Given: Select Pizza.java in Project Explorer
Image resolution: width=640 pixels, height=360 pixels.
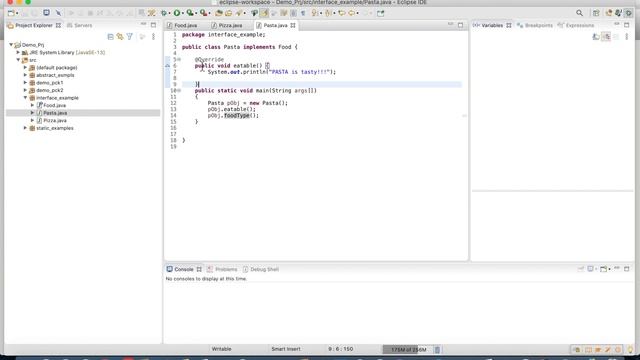Looking at the screenshot, I should coord(55,121).
